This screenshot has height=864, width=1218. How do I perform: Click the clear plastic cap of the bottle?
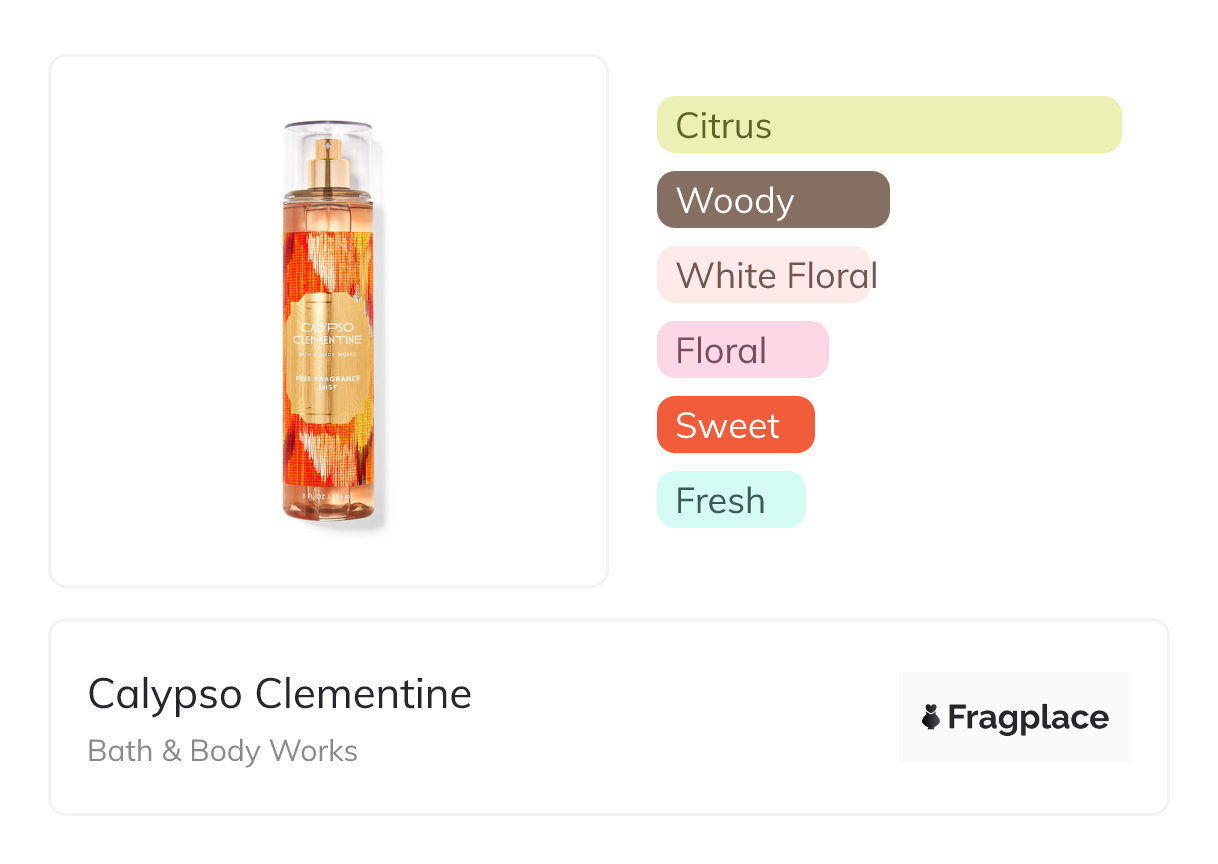(328, 136)
